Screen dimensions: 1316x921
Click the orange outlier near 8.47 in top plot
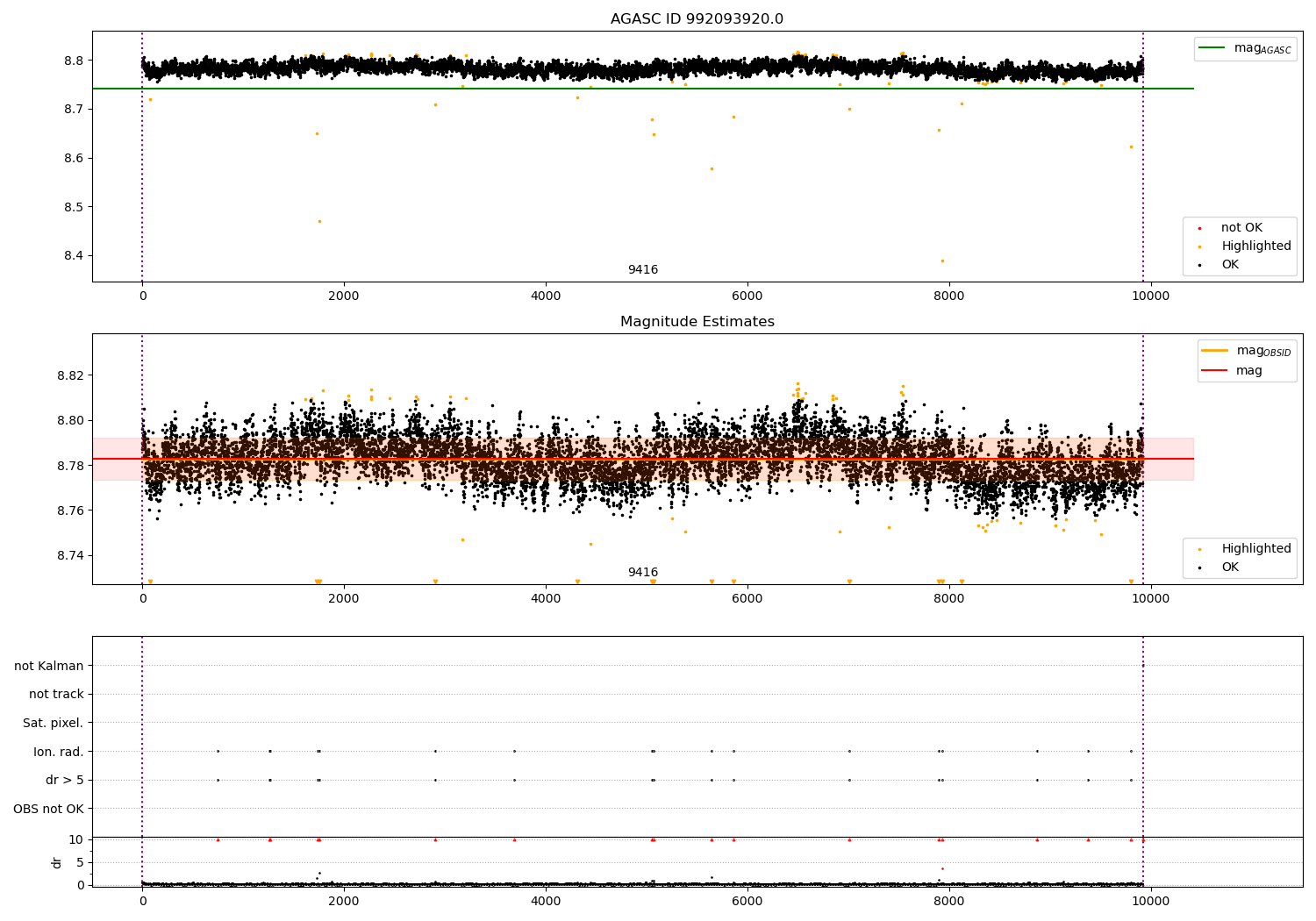click(x=319, y=221)
